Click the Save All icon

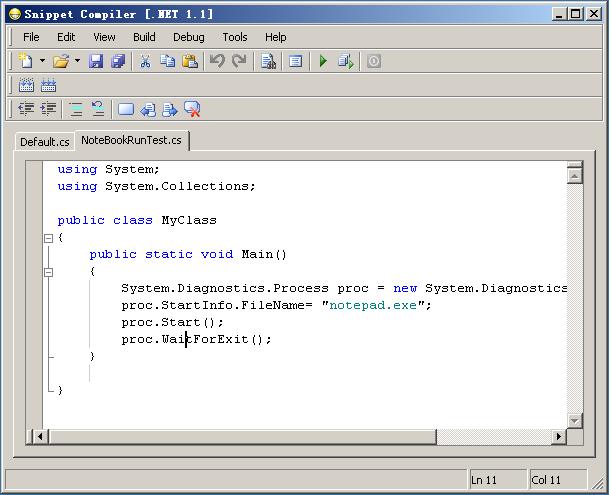[118, 61]
